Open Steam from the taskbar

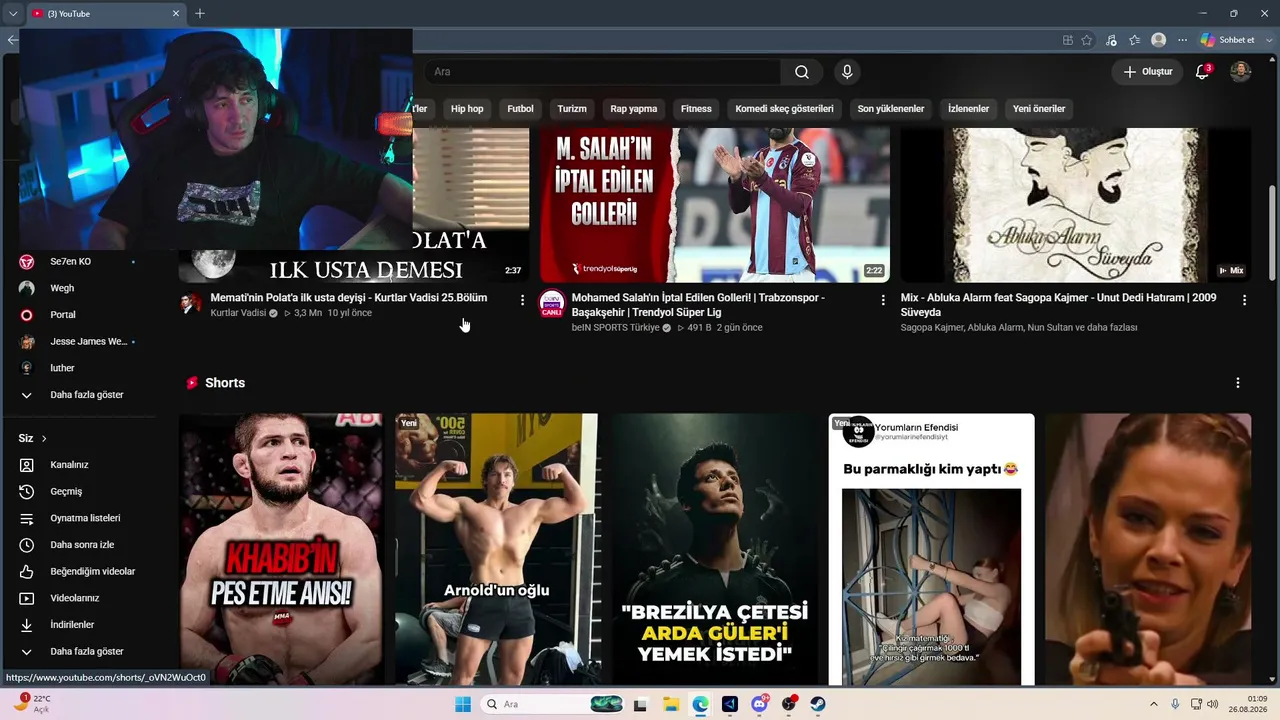pyautogui.click(x=818, y=704)
